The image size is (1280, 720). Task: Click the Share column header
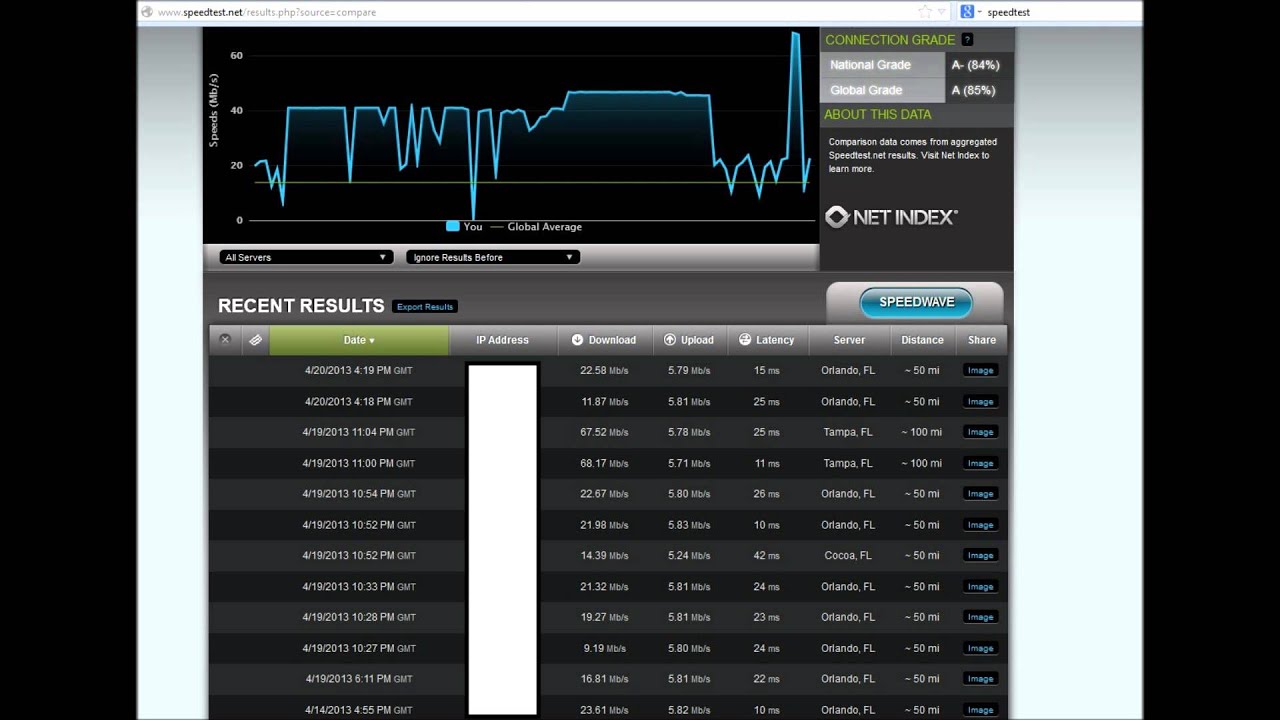[x=981, y=340]
